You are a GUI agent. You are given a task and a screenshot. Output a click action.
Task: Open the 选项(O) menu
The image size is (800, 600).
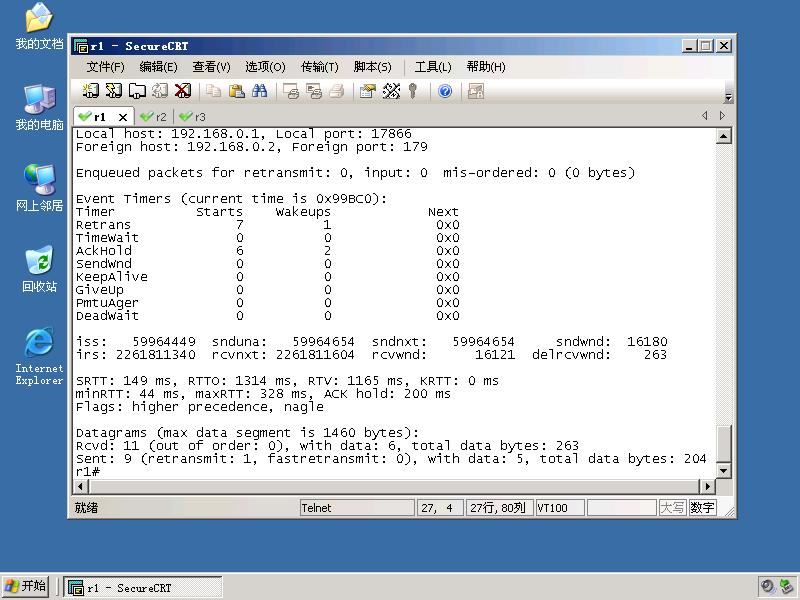(265, 67)
